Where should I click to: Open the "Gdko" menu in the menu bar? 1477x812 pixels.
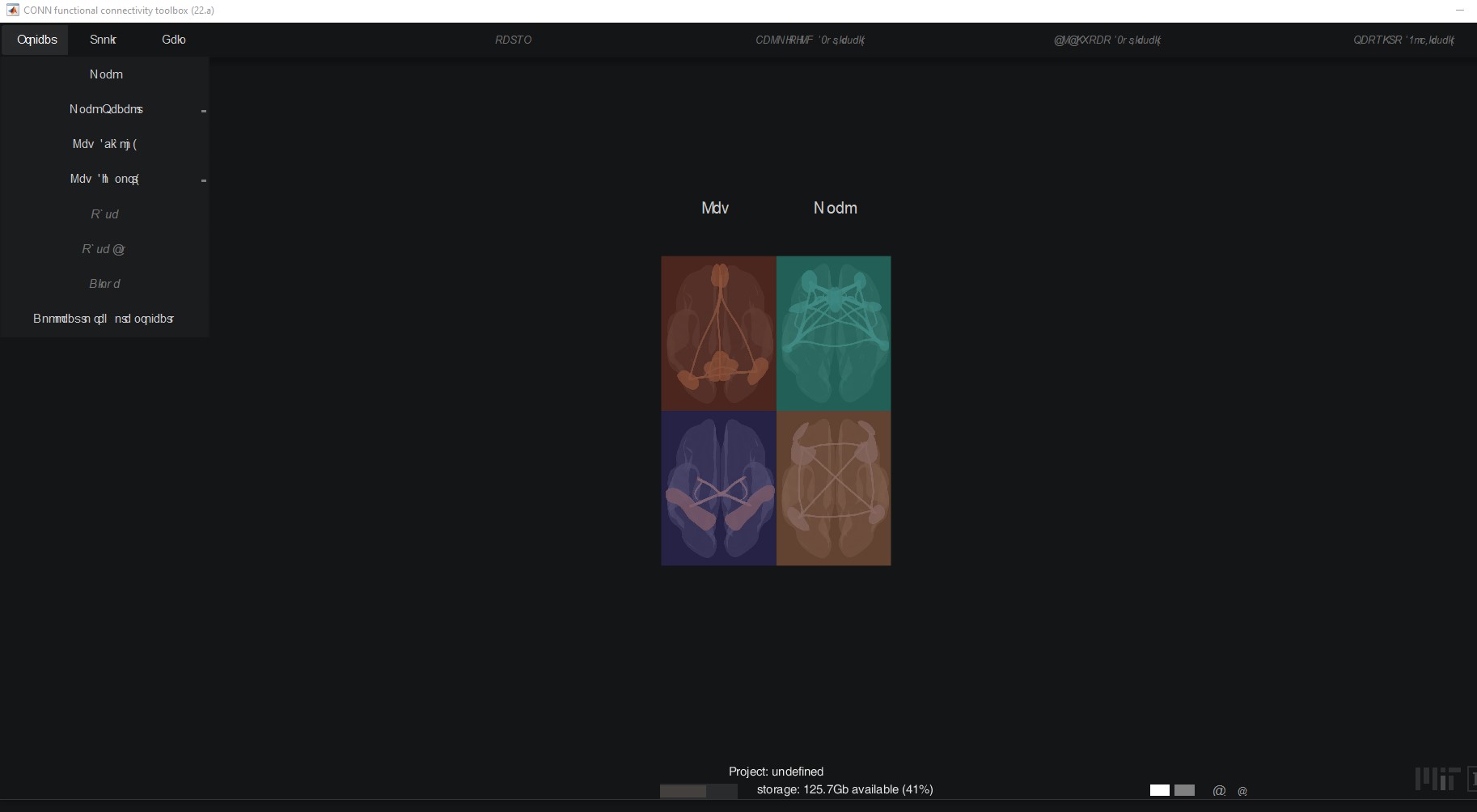click(x=173, y=40)
